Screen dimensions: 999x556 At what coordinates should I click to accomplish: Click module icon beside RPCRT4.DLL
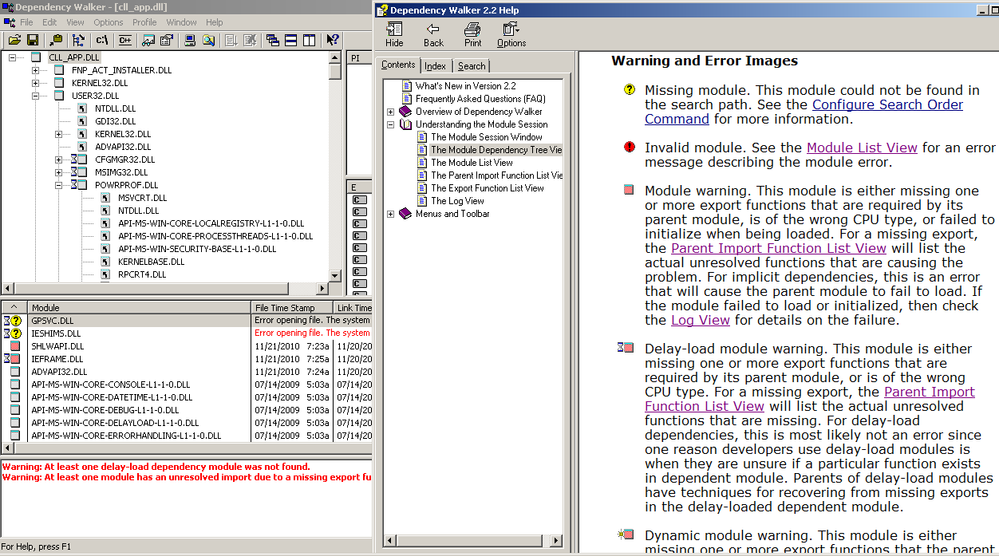[105, 274]
